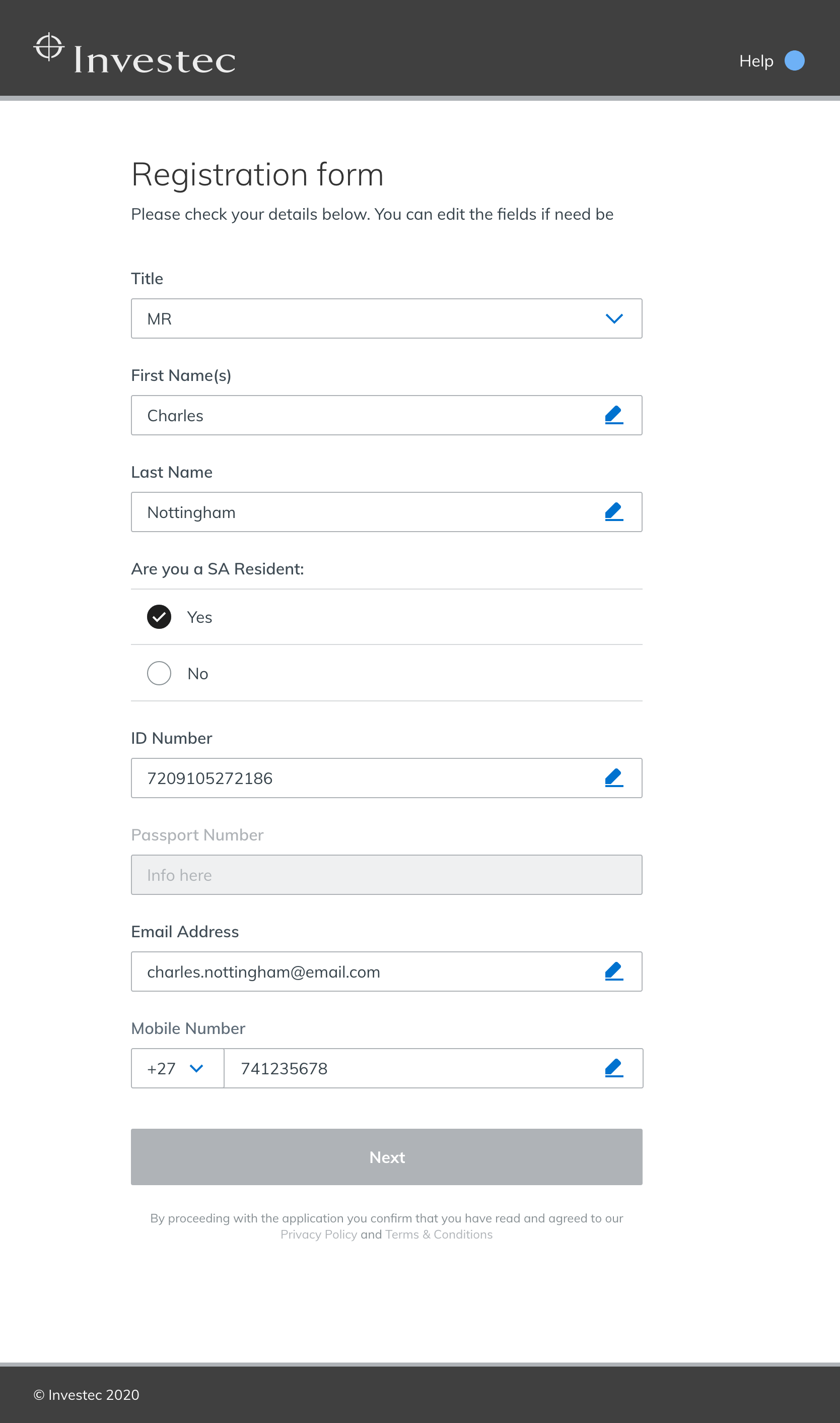The height and width of the screenshot is (1423, 840).
Task: Edit First Name using the pencil icon
Action: (613, 415)
